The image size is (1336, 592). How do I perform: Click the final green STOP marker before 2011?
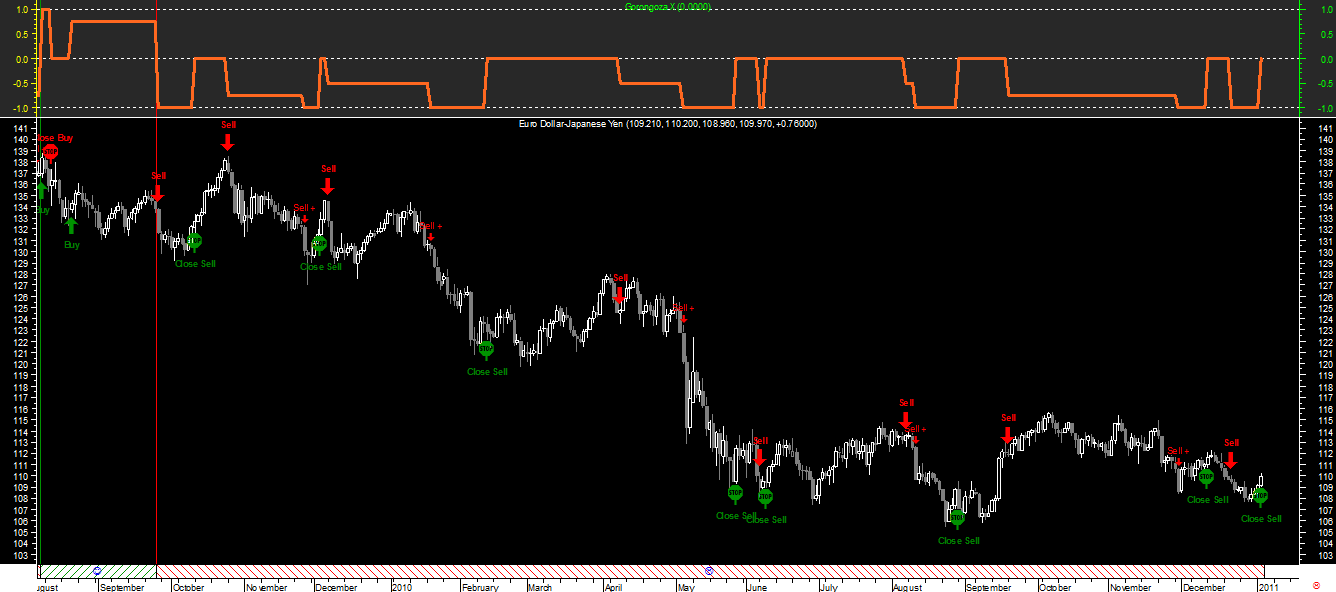click(1260, 496)
